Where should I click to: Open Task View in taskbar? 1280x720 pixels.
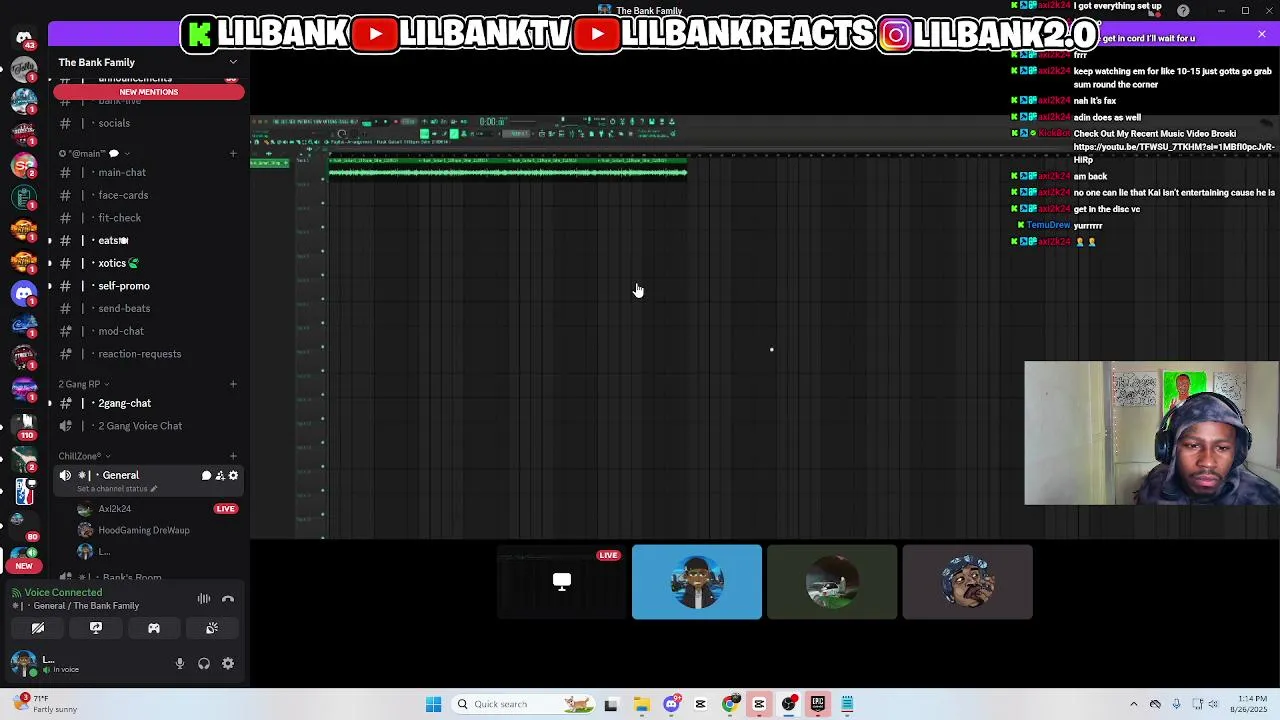(611, 704)
